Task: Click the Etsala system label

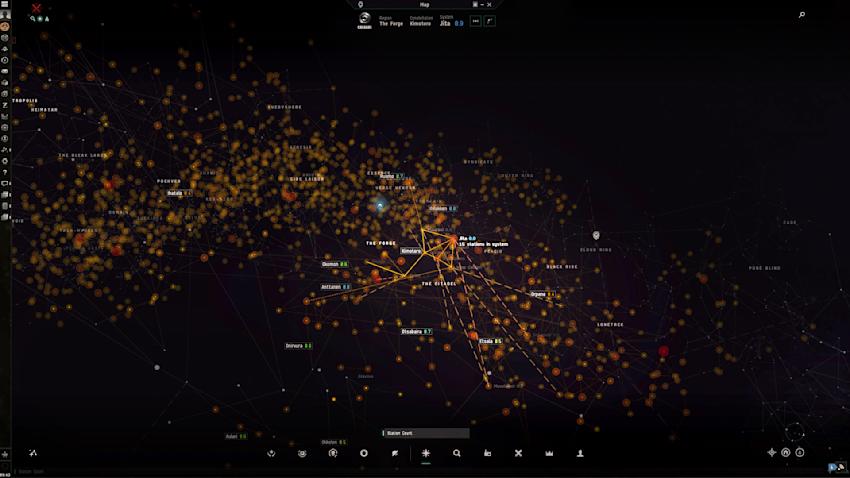Action: click(490, 341)
